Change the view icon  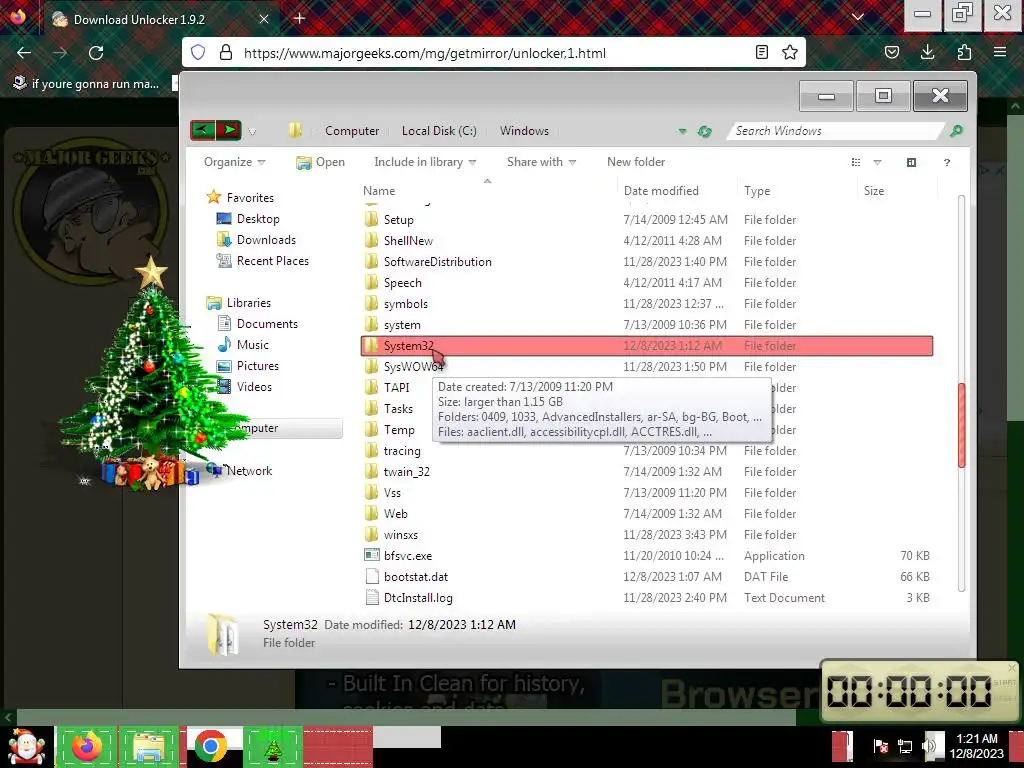coord(856,162)
